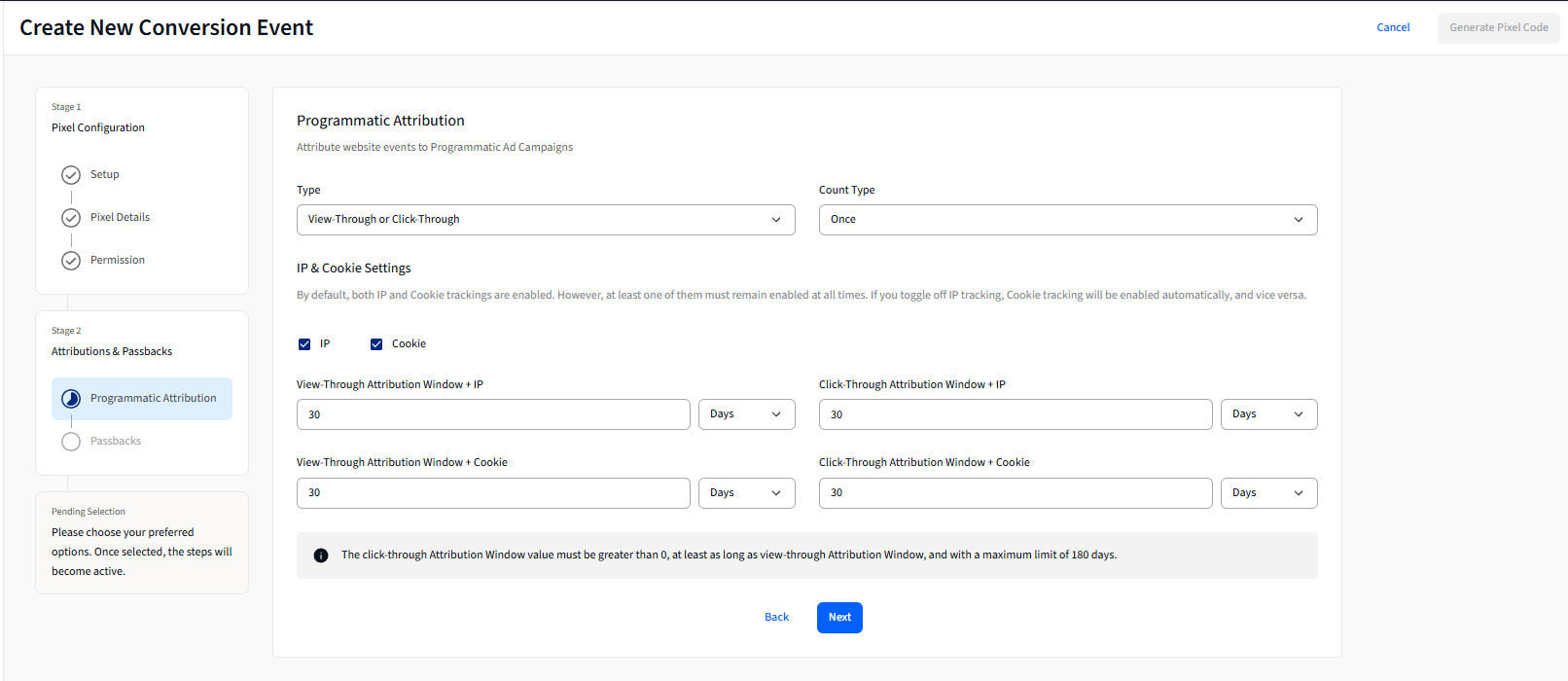
Task: Click the click-through Attribution Window notice text
Action: tap(729, 556)
